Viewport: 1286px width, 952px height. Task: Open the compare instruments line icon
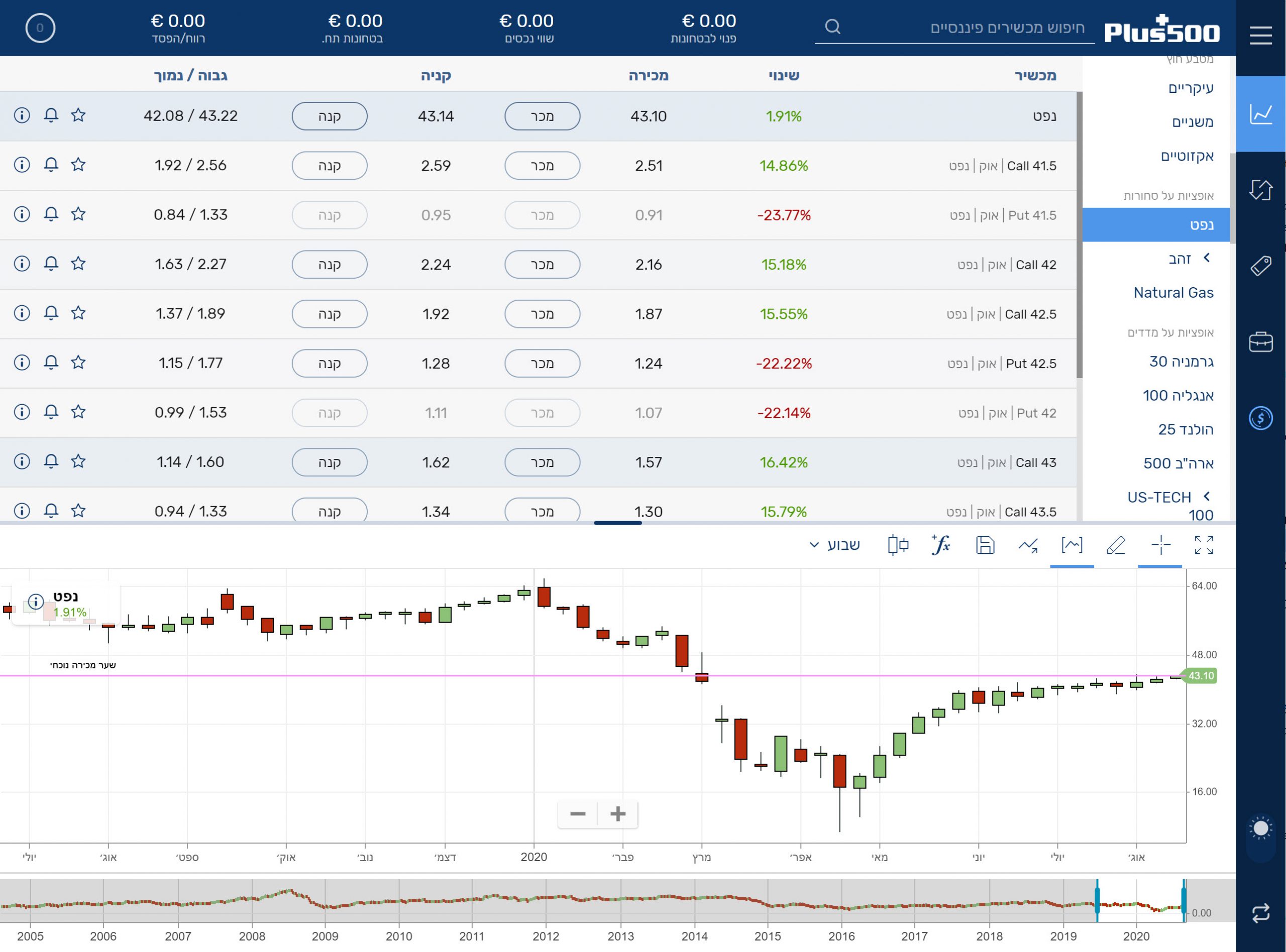pyautogui.click(x=1028, y=545)
